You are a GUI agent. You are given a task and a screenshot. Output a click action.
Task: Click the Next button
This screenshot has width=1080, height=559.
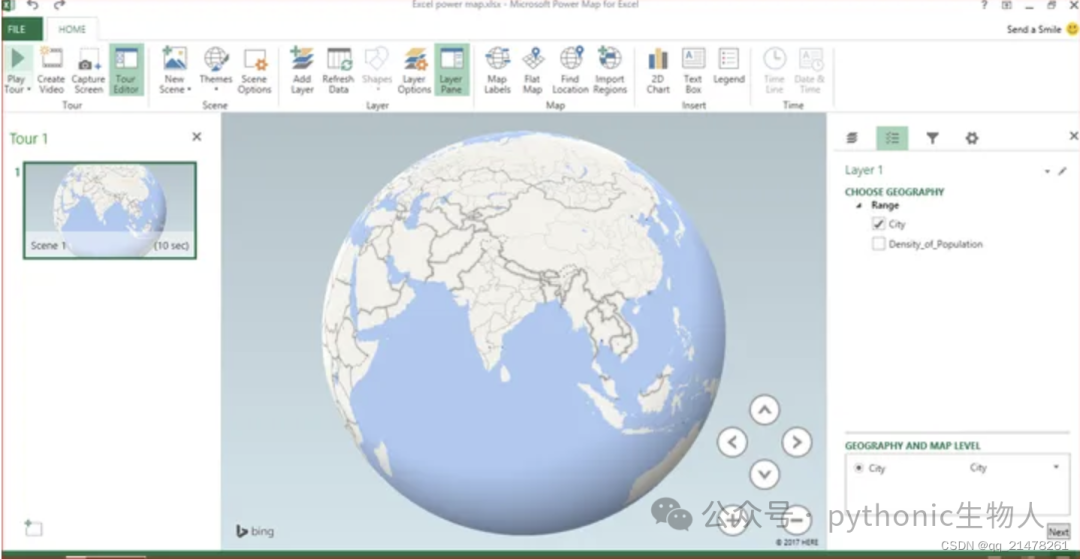tap(1059, 531)
